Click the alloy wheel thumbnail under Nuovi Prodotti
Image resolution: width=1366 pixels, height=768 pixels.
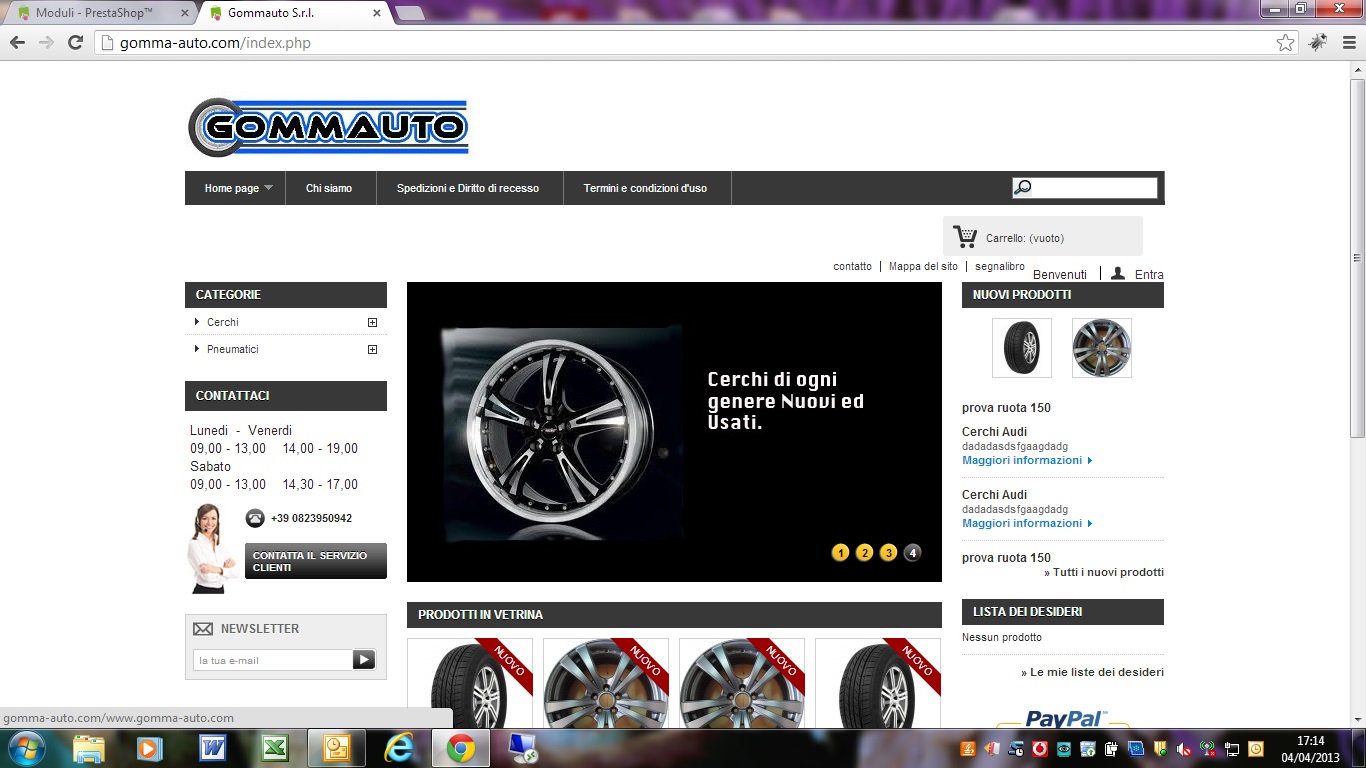(x=1102, y=348)
